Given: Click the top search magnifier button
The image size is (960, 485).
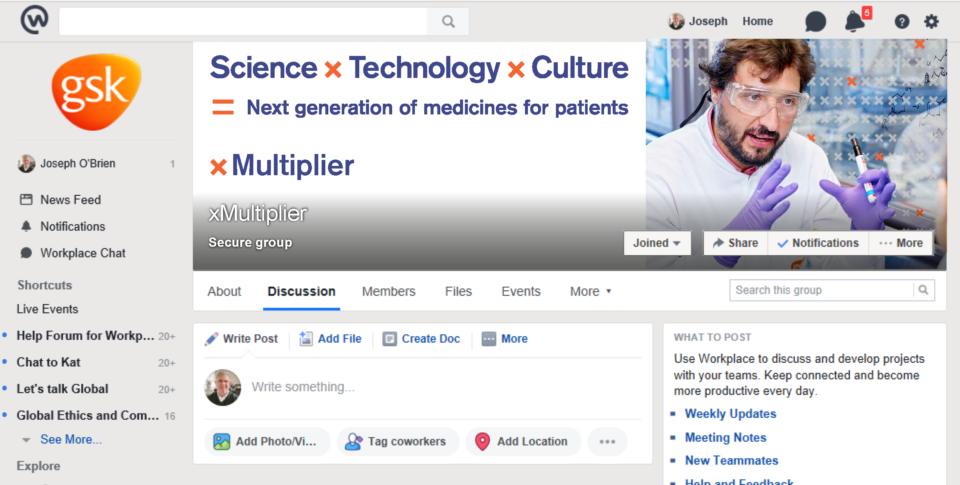Looking at the screenshot, I should coord(448,21).
